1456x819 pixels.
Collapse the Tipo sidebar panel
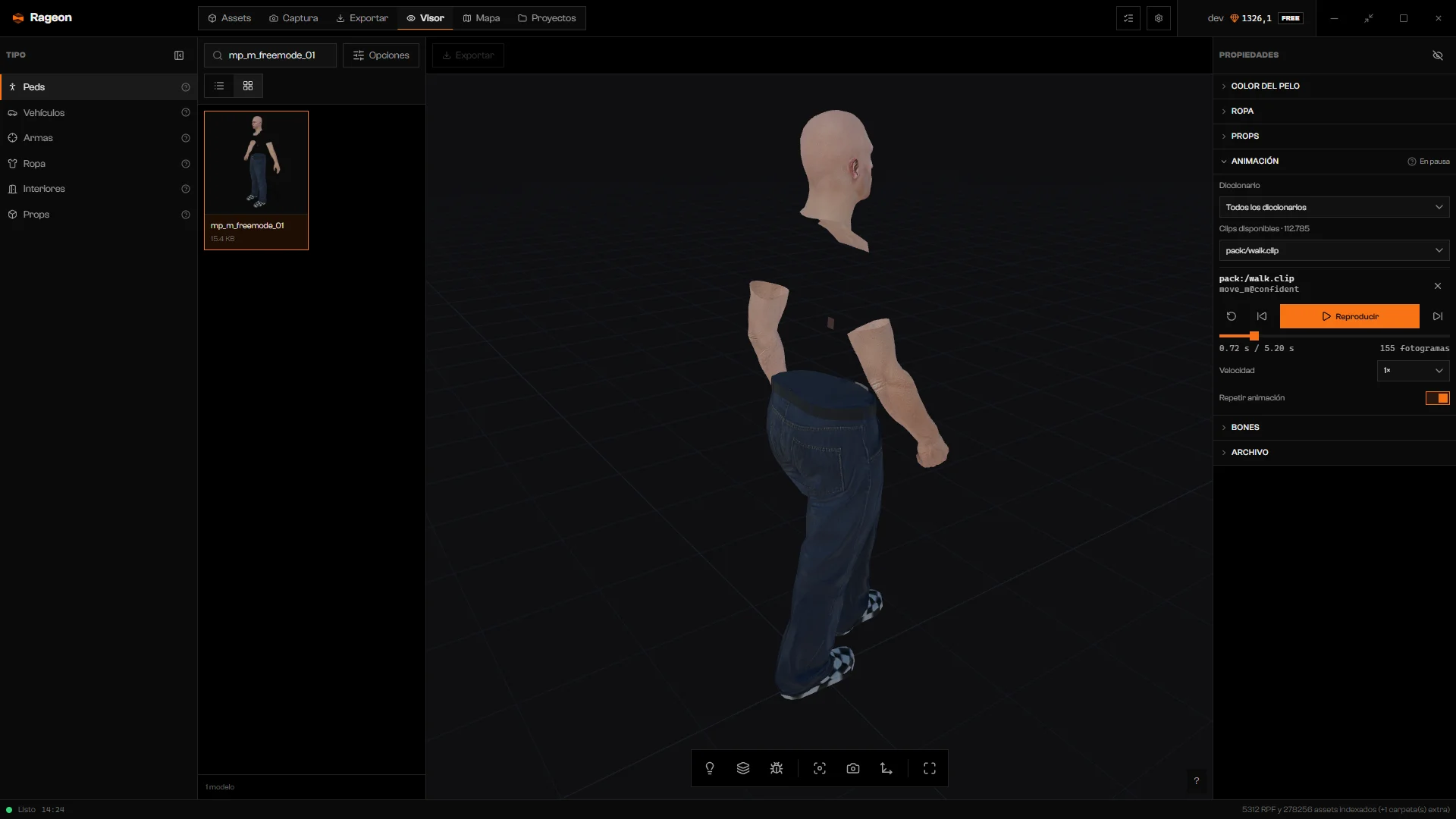pos(179,55)
